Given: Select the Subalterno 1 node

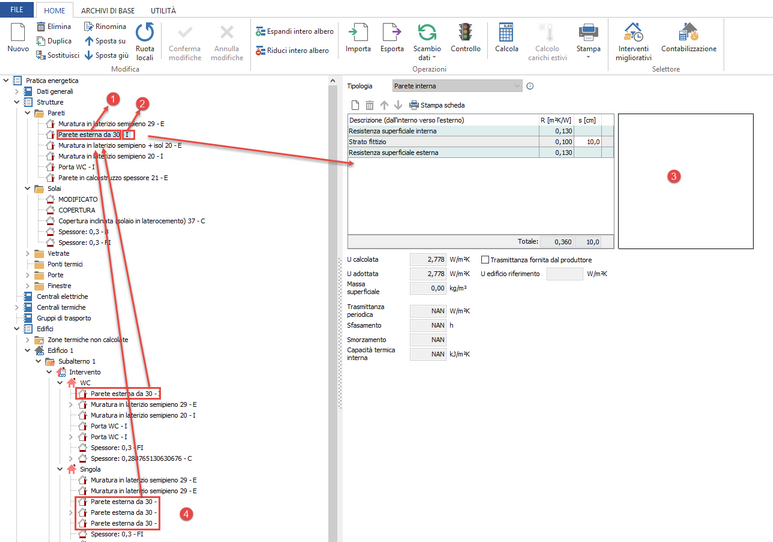Looking at the screenshot, I should pyautogui.click(x=77, y=361).
